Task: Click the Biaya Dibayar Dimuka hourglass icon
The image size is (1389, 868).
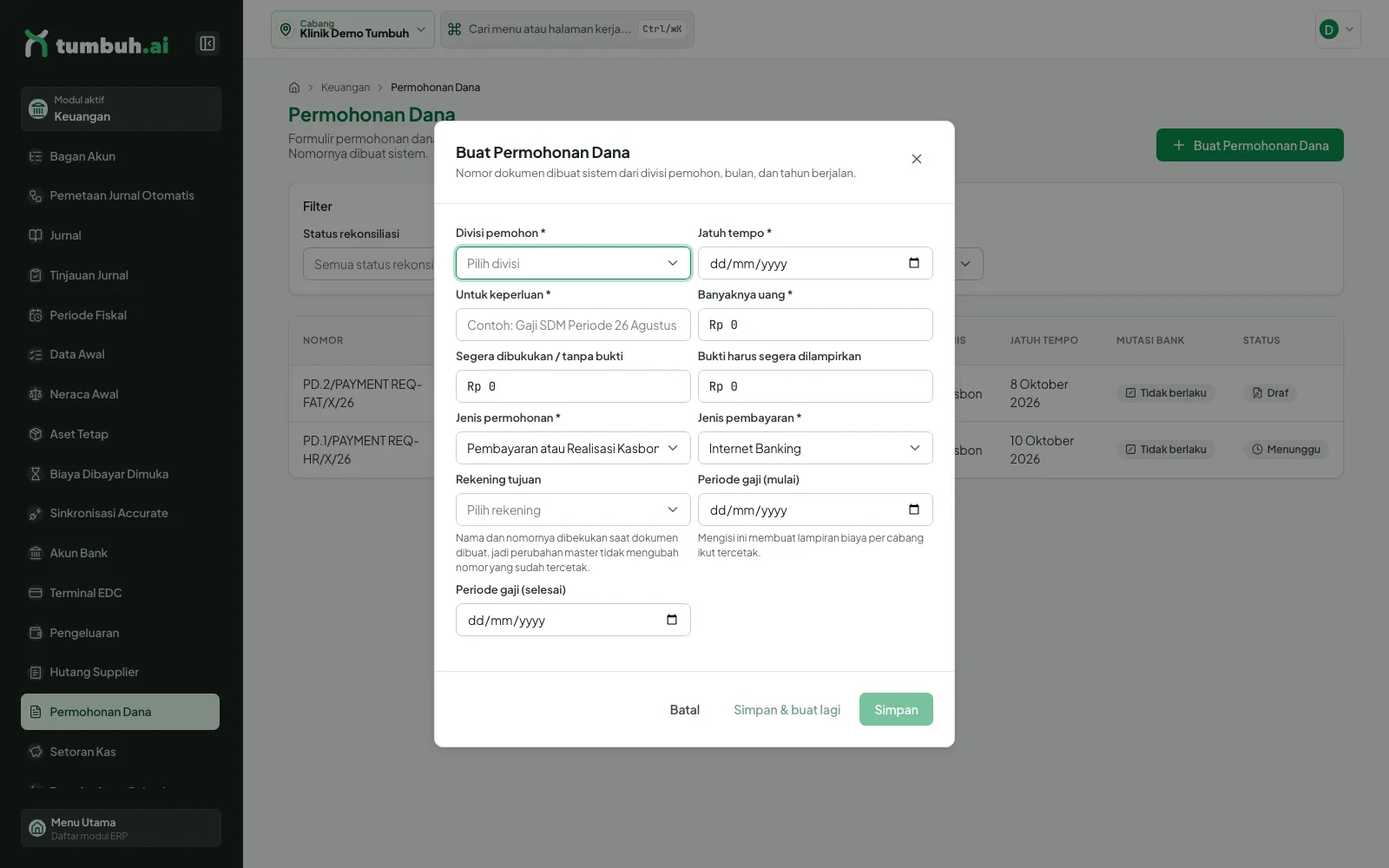Action: point(36,474)
